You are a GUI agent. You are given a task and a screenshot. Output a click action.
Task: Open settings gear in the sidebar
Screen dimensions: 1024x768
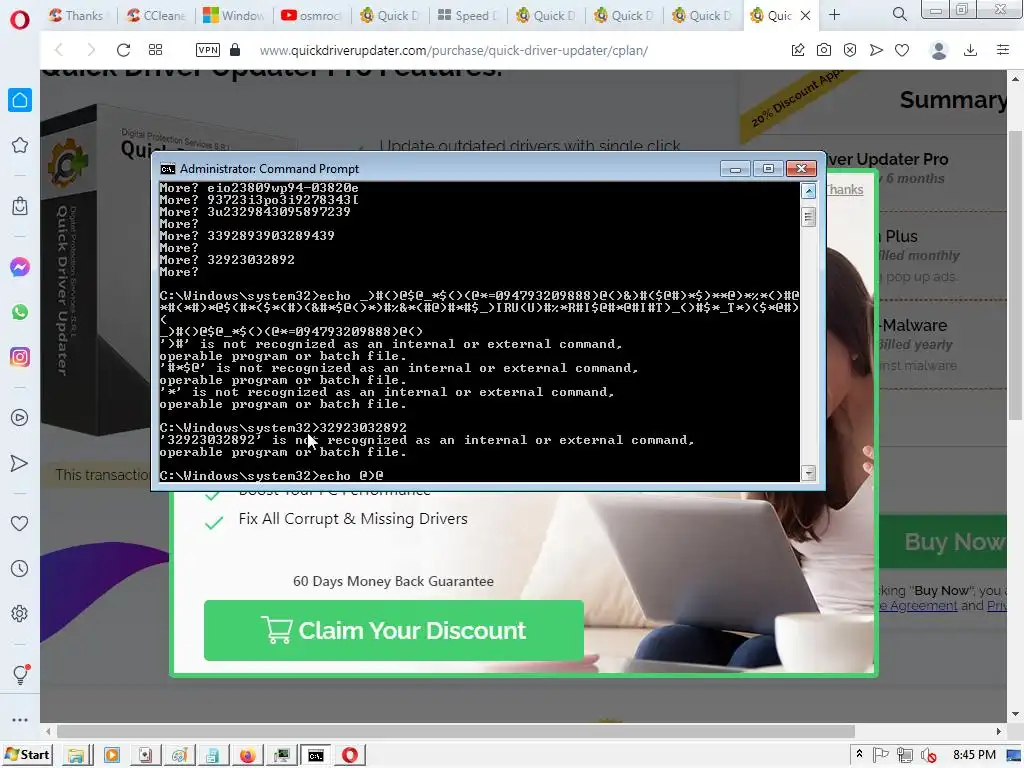coord(20,614)
